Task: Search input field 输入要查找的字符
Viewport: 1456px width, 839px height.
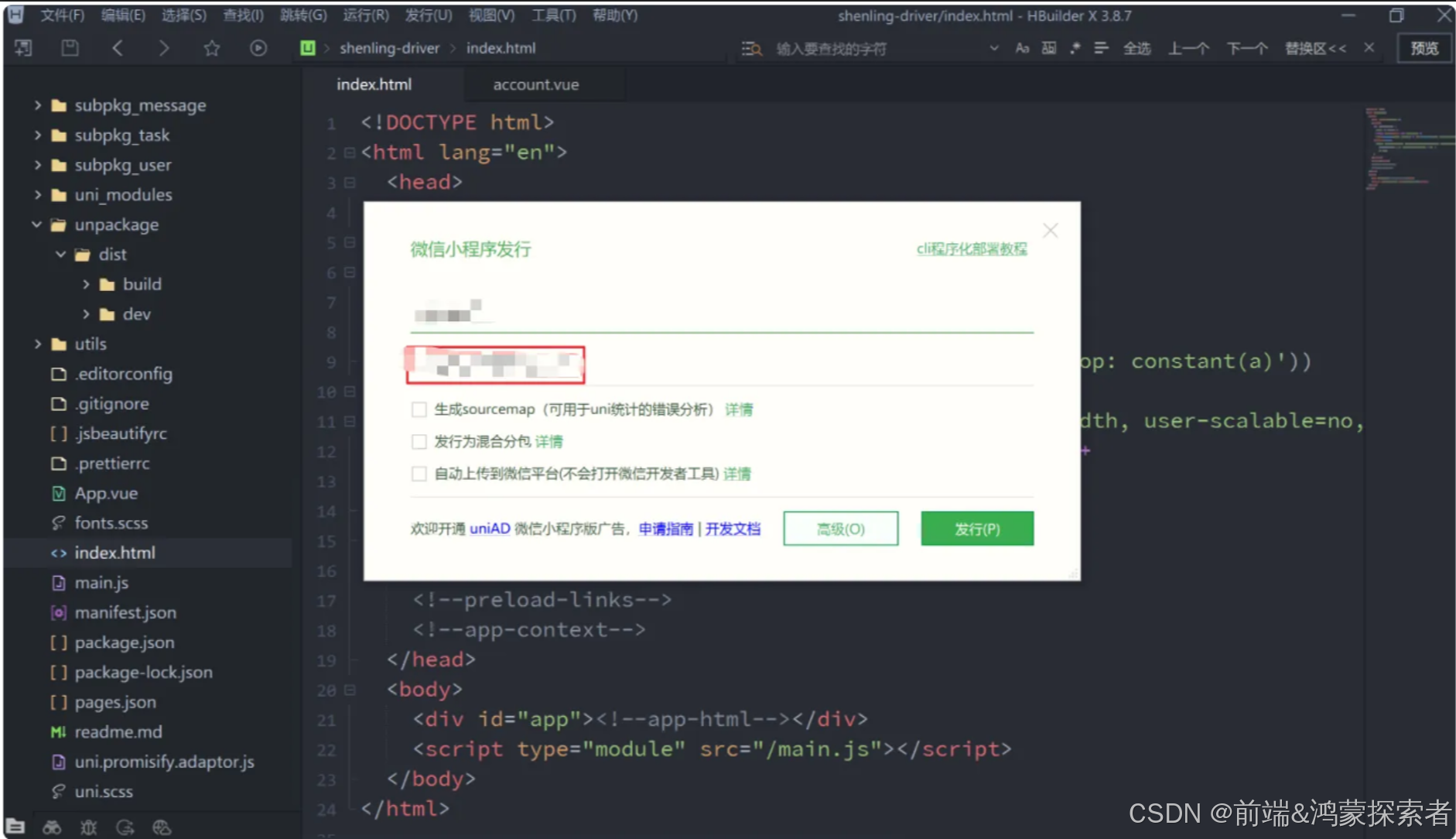Action: tap(878, 49)
